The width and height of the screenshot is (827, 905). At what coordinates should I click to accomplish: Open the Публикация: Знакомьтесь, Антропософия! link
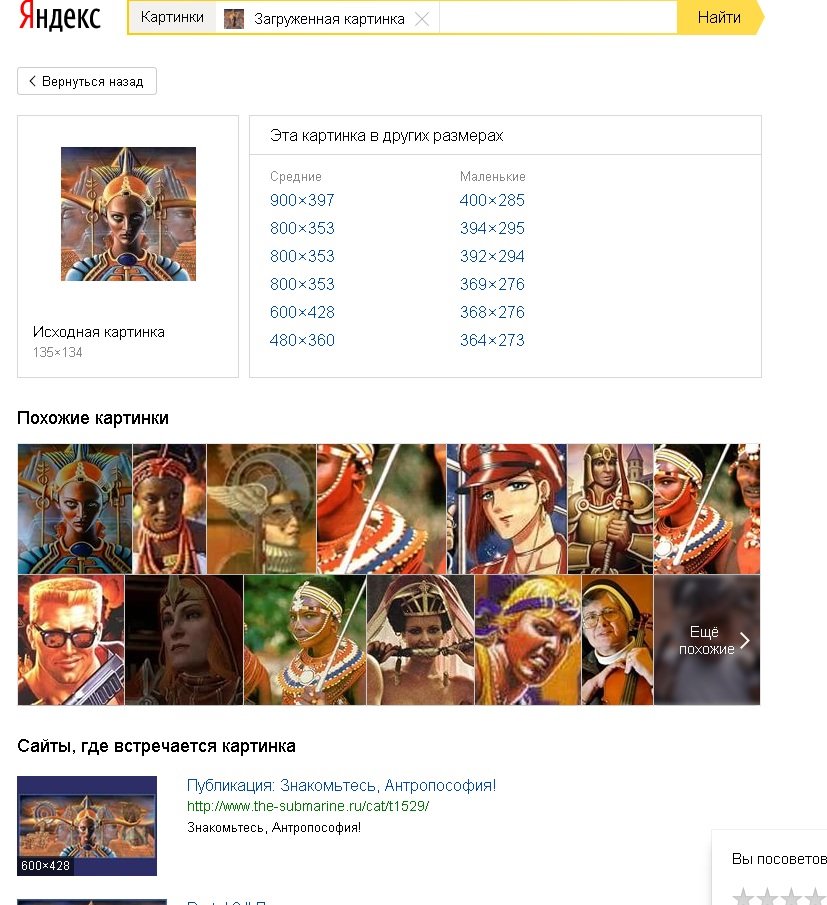pos(342,786)
